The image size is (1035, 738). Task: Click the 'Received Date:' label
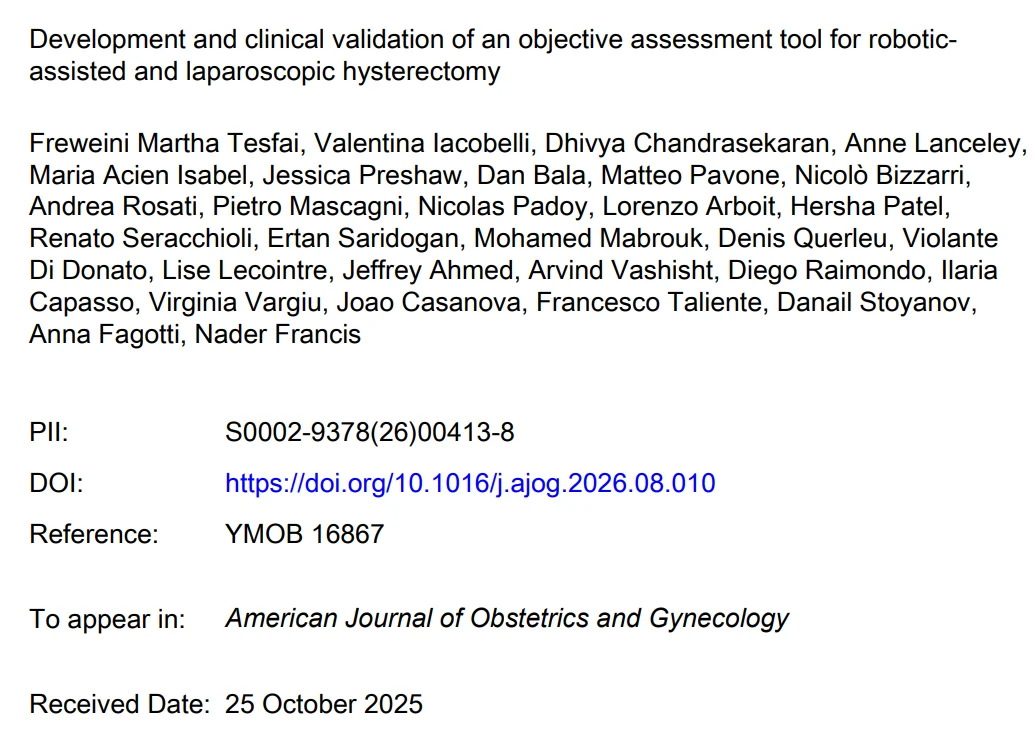(x=119, y=704)
